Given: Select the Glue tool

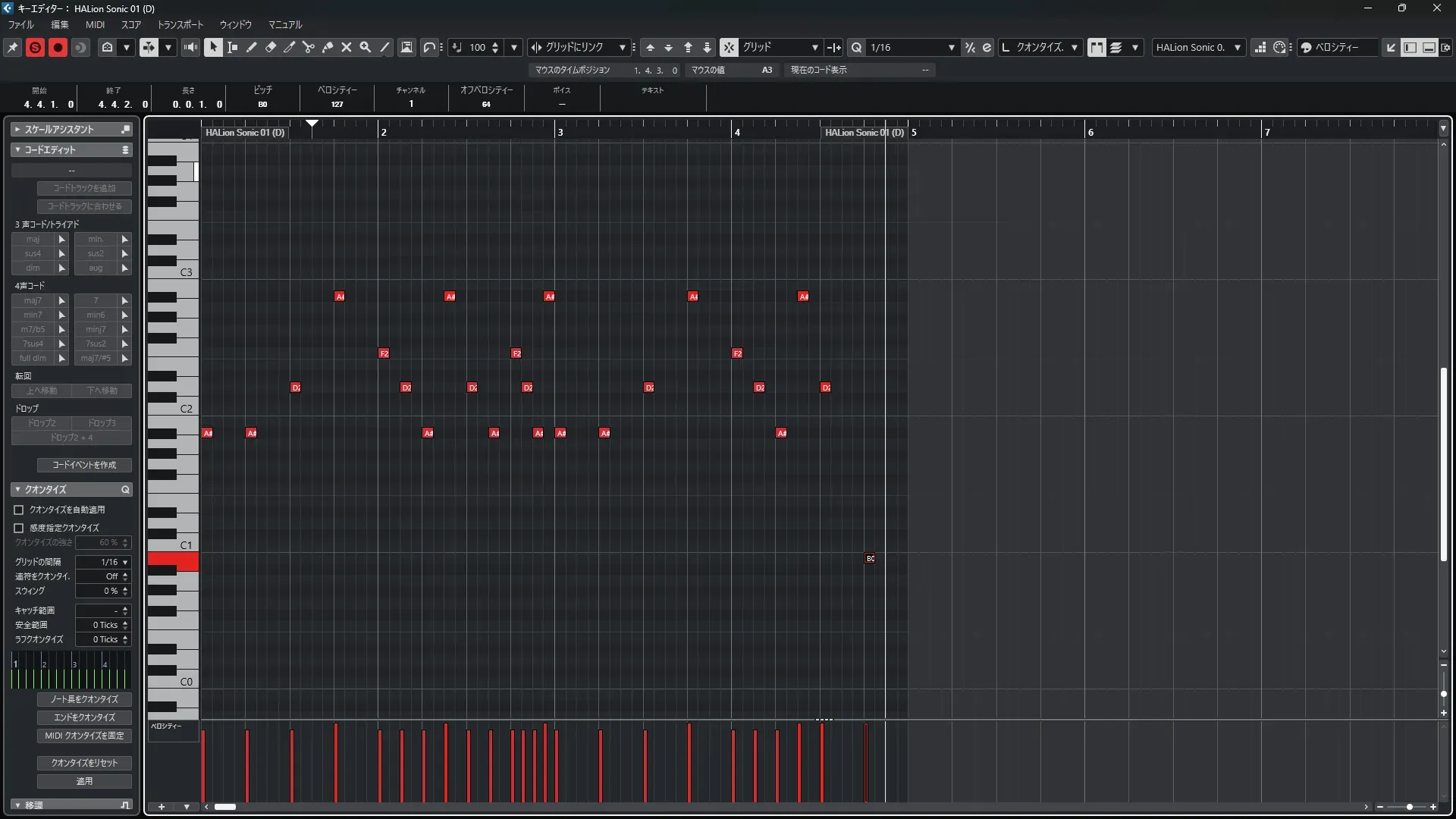Looking at the screenshot, I should (328, 47).
